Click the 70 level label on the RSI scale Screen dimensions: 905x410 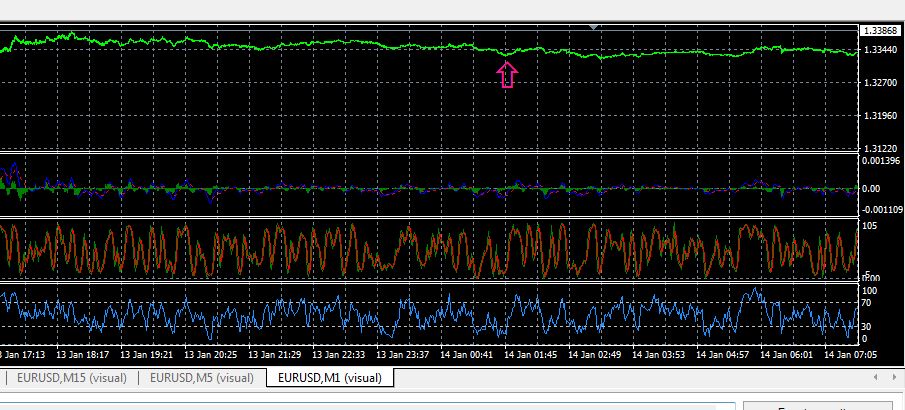[x=868, y=302]
